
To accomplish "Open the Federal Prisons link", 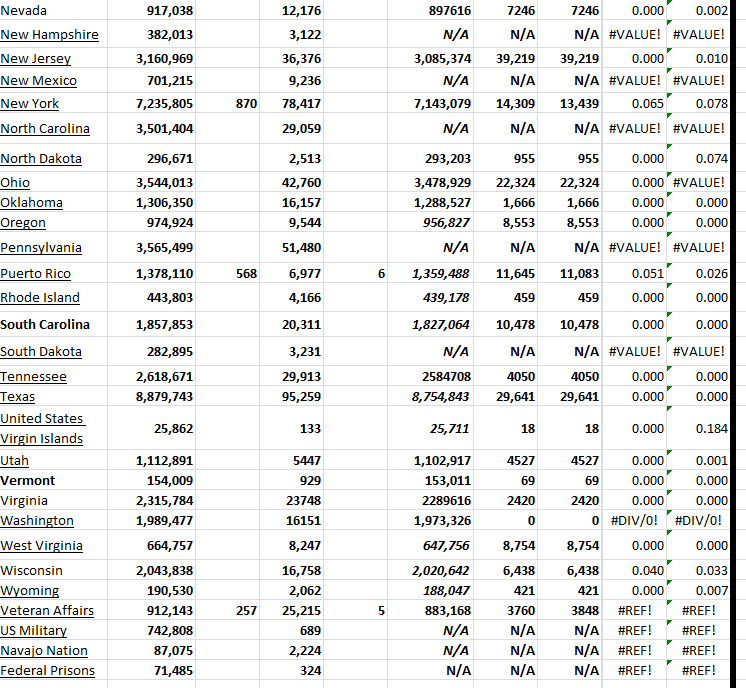I will pyautogui.click(x=48, y=670).
